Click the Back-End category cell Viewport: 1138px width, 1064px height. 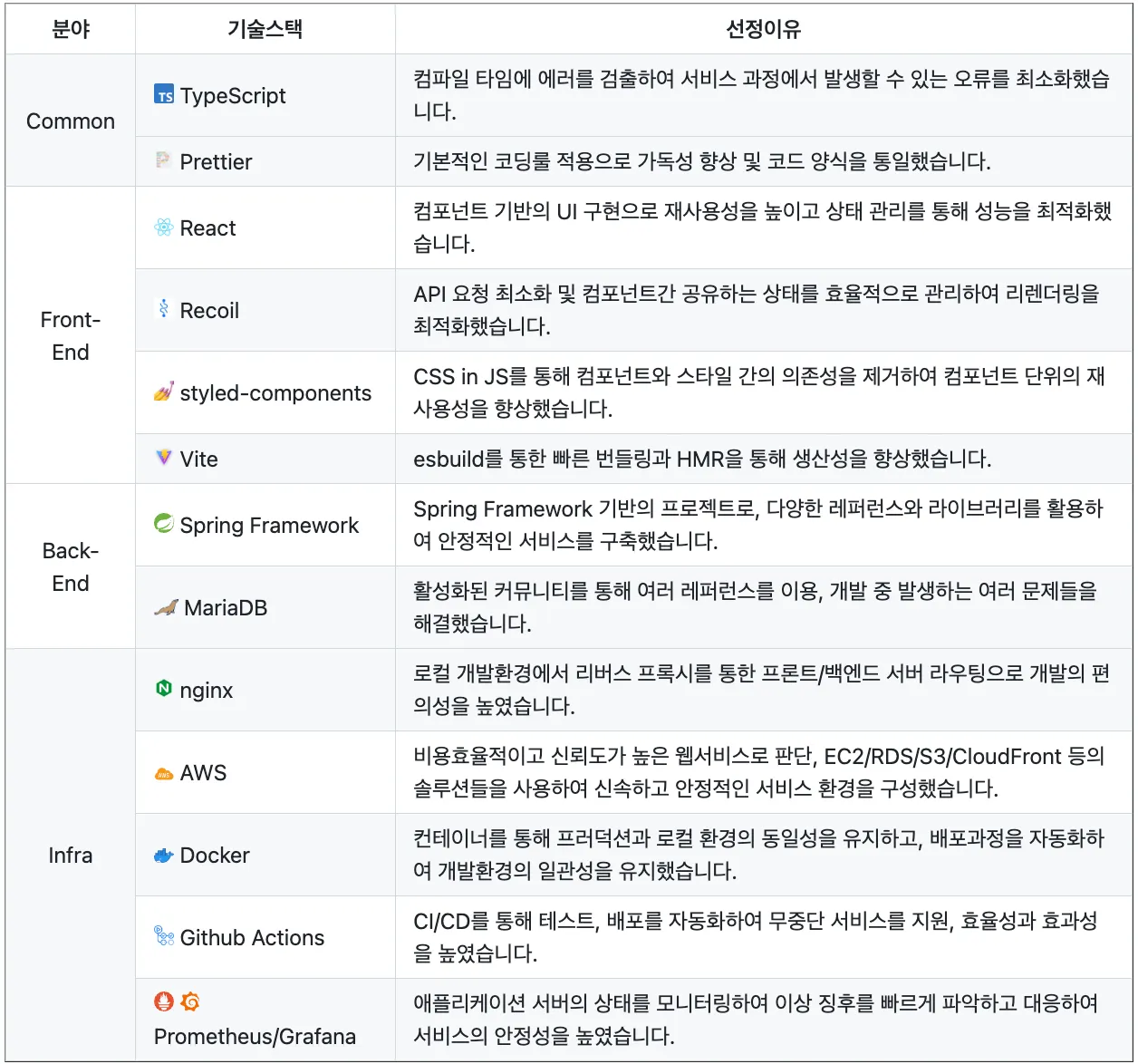[71, 566]
